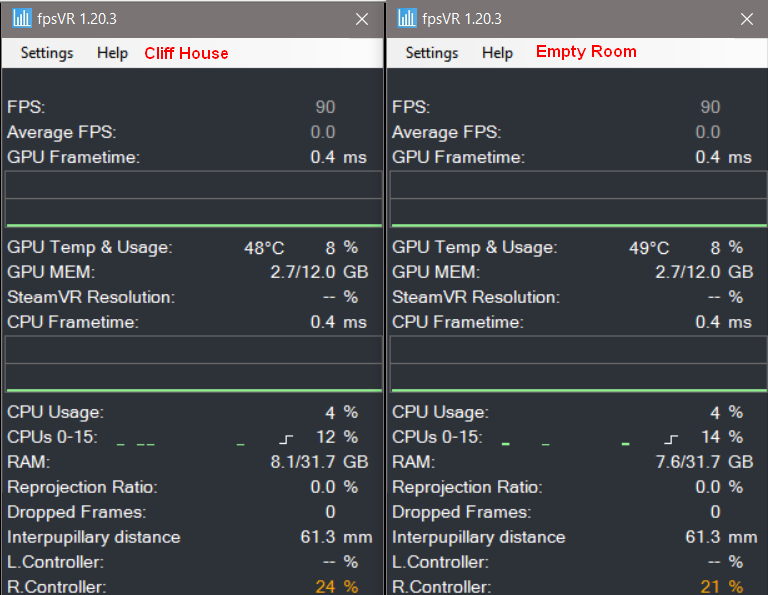Open Help menu in the Empty Room window
Viewport: 768px width, 595px height.
[x=497, y=53]
